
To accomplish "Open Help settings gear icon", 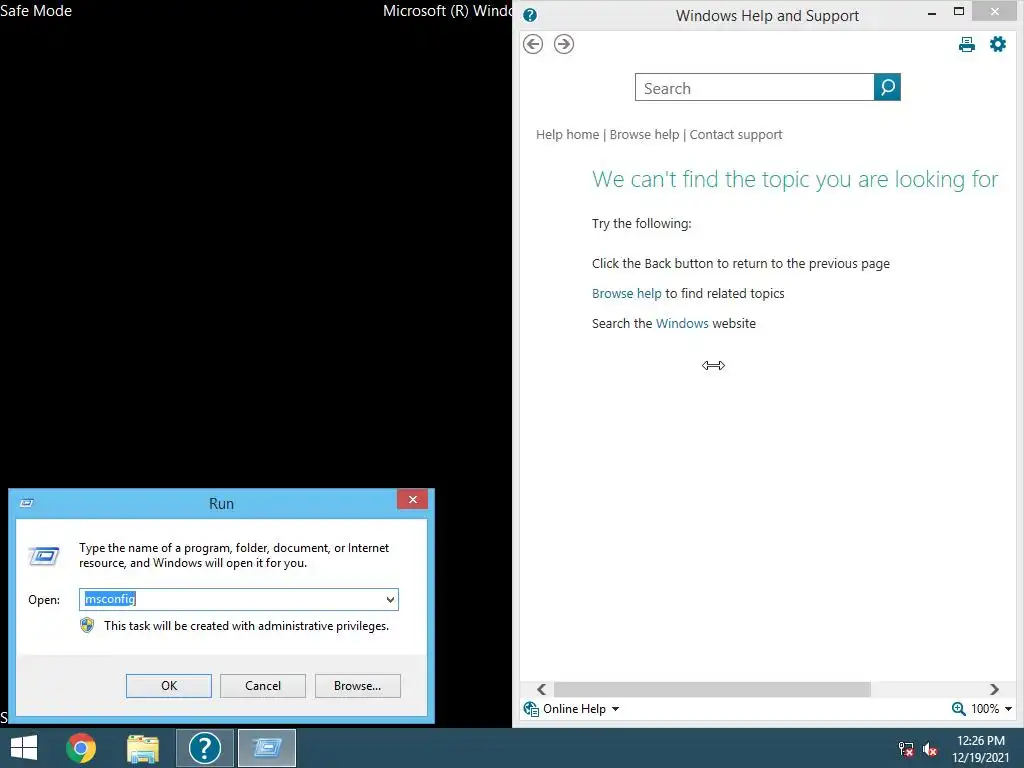I will tap(997, 44).
